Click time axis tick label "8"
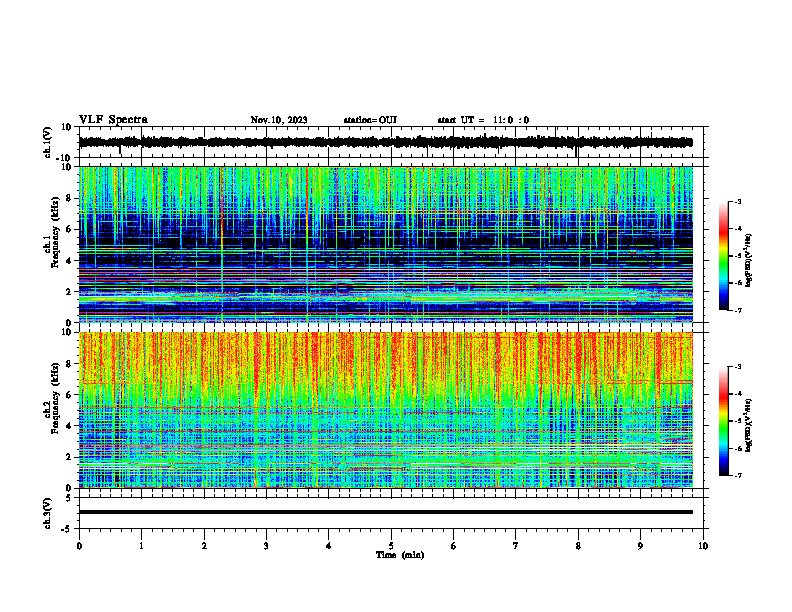 tap(578, 546)
